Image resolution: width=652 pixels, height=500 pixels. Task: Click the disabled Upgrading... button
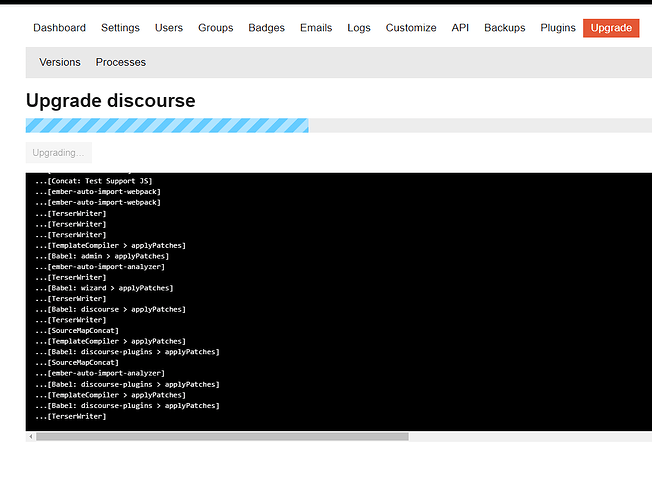pos(59,153)
